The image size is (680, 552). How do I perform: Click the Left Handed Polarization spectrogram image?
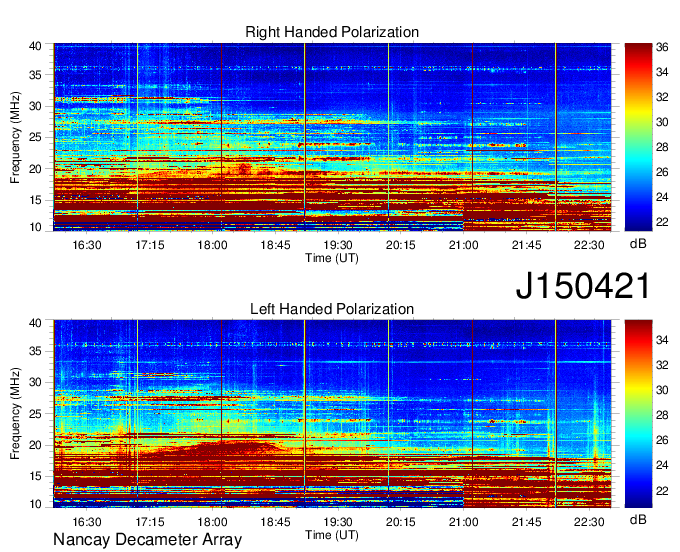point(332,414)
